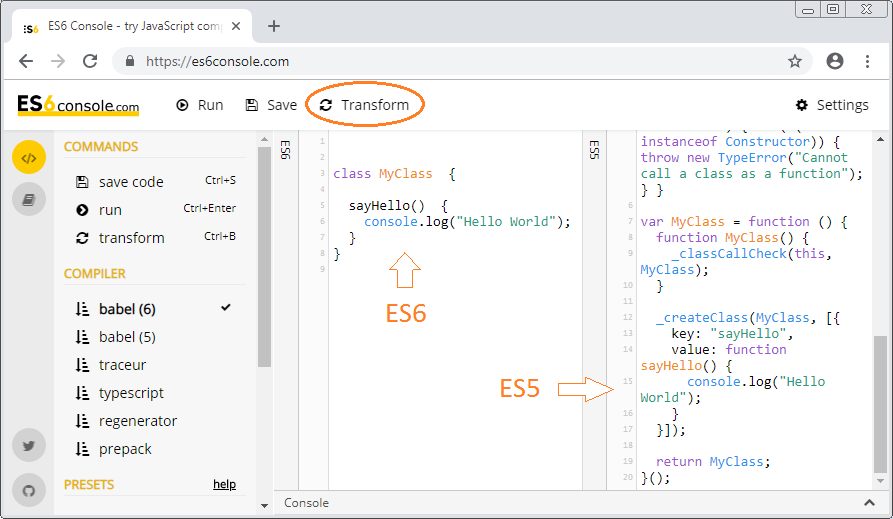Click "return MyClass;" in the ES5 output
Viewport: 893px width, 519px height.
[713, 461]
